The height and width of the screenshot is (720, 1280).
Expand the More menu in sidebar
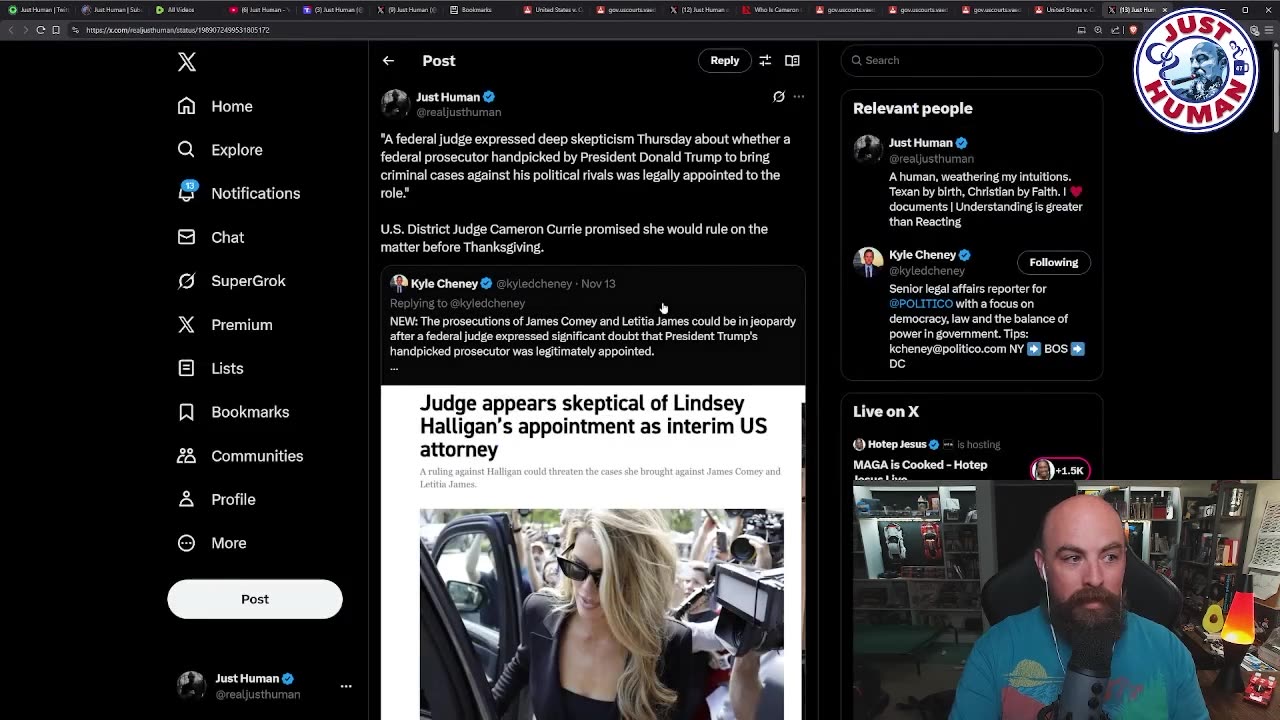pos(212,543)
